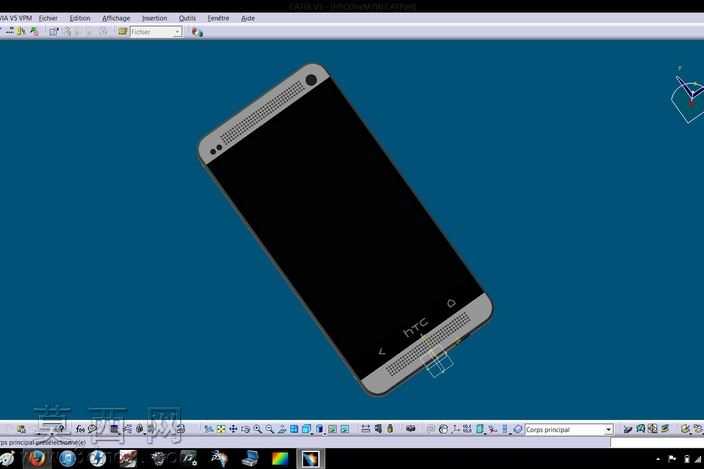Open the Fichier dropdown in top toolbar
This screenshot has height=469, width=704.
point(156,32)
